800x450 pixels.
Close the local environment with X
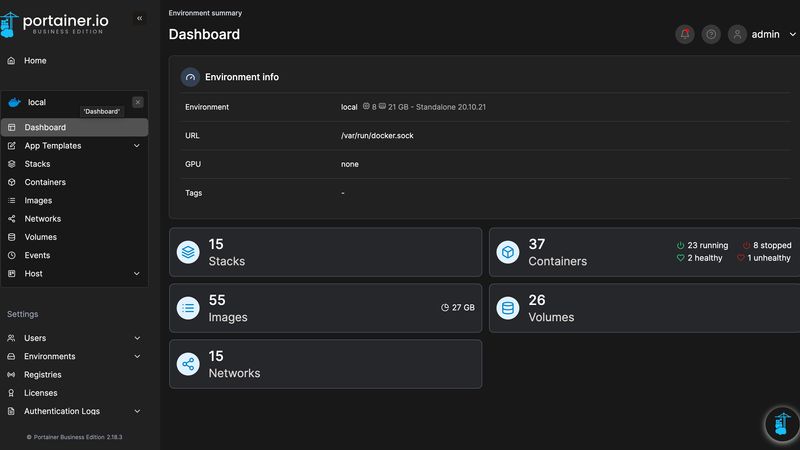point(138,102)
